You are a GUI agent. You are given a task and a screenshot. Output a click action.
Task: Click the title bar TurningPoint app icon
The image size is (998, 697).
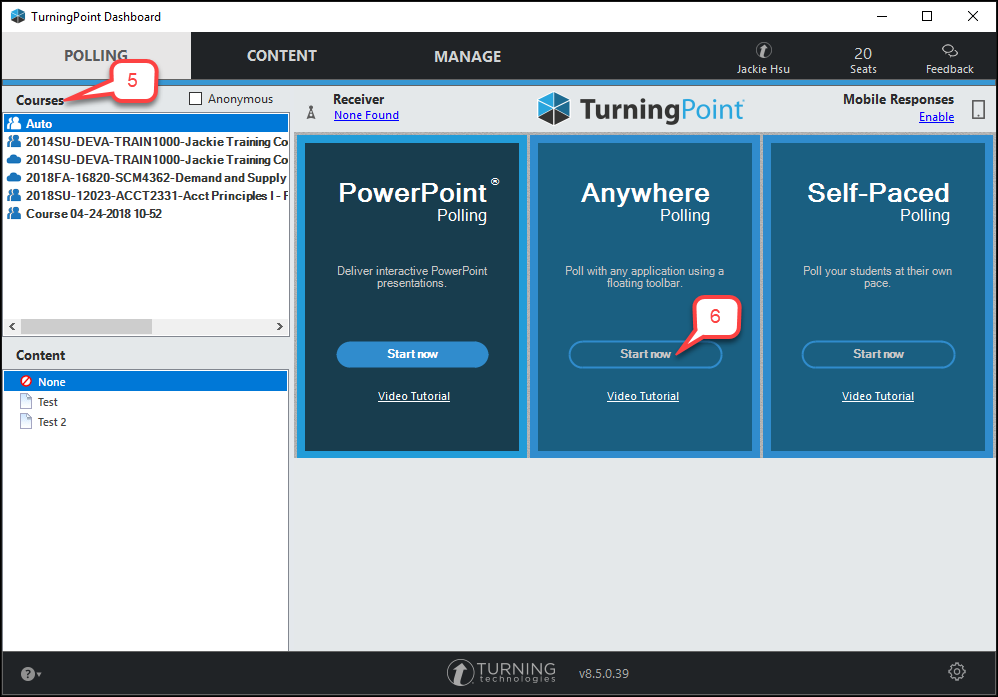(x=18, y=16)
